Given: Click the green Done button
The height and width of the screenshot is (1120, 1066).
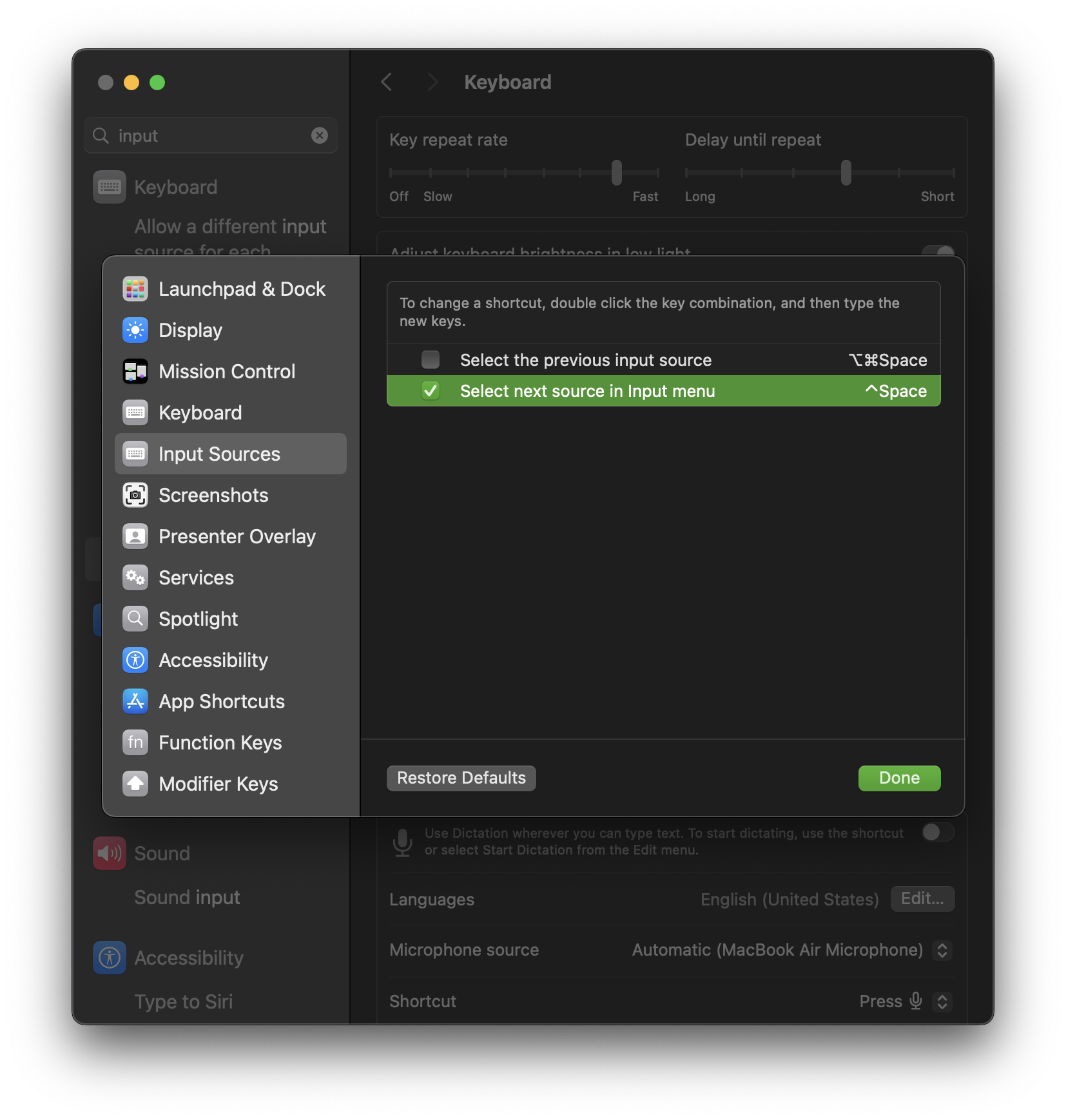Looking at the screenshot, I should tap(899, 778).
